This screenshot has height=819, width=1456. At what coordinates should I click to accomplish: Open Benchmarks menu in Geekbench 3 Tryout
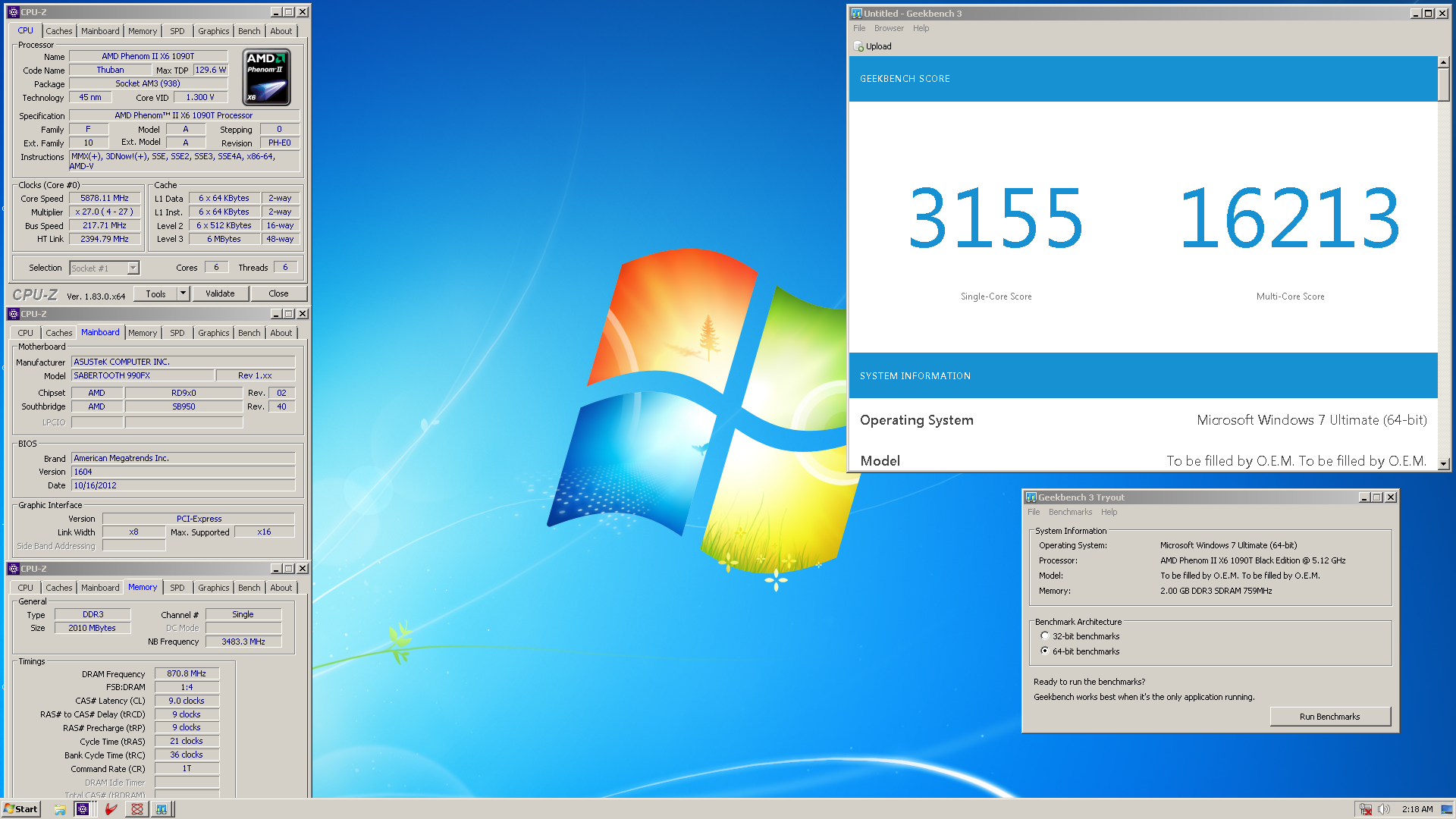tap(1070, 513)
